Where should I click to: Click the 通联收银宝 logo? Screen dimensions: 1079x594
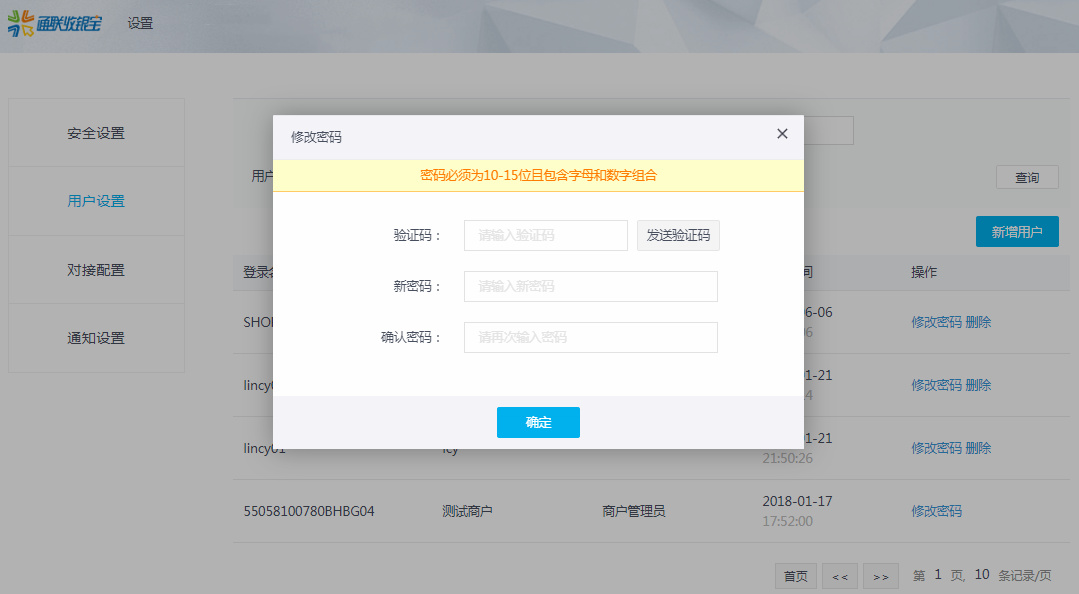tap(54, 23)
